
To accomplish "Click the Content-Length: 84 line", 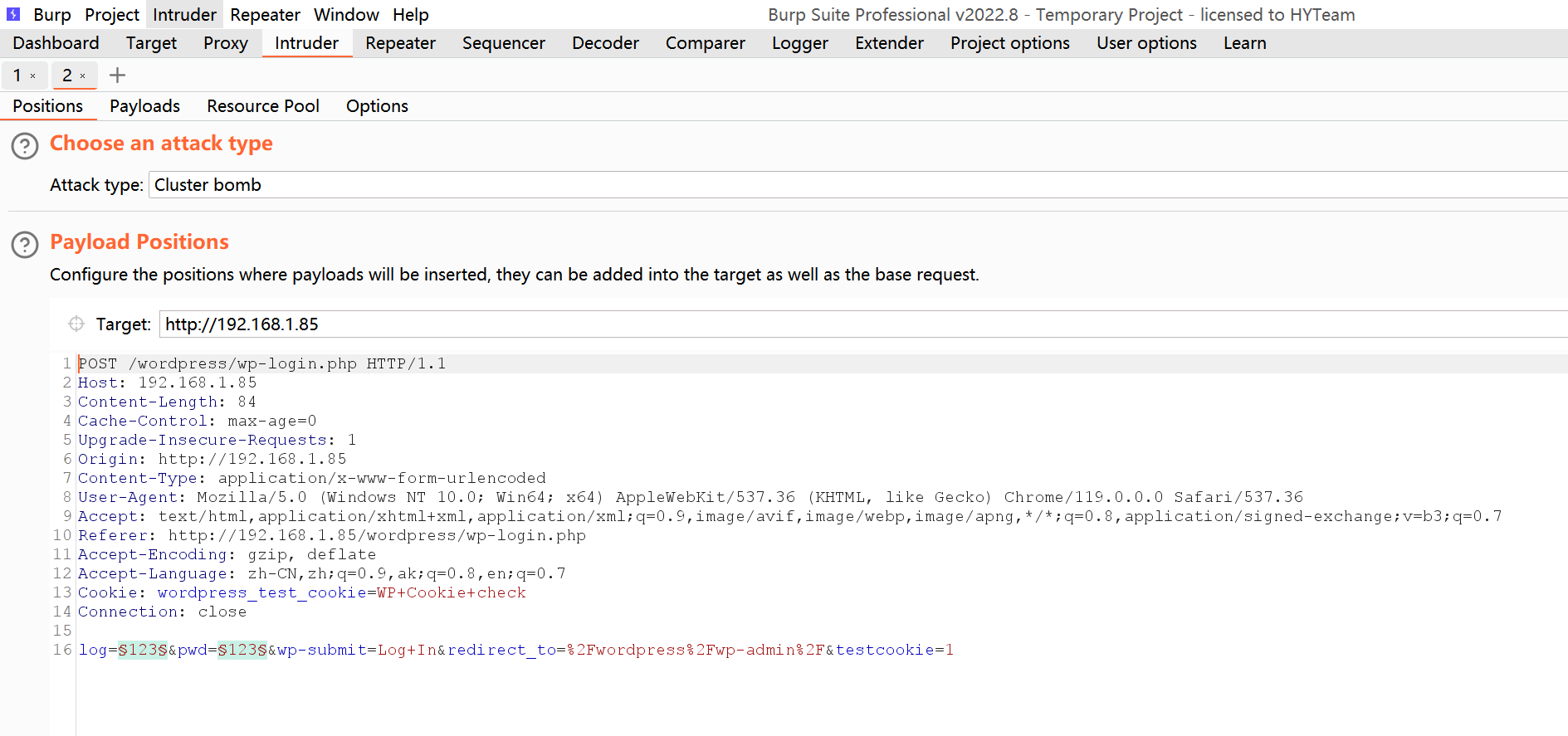I will coord(168,402).
